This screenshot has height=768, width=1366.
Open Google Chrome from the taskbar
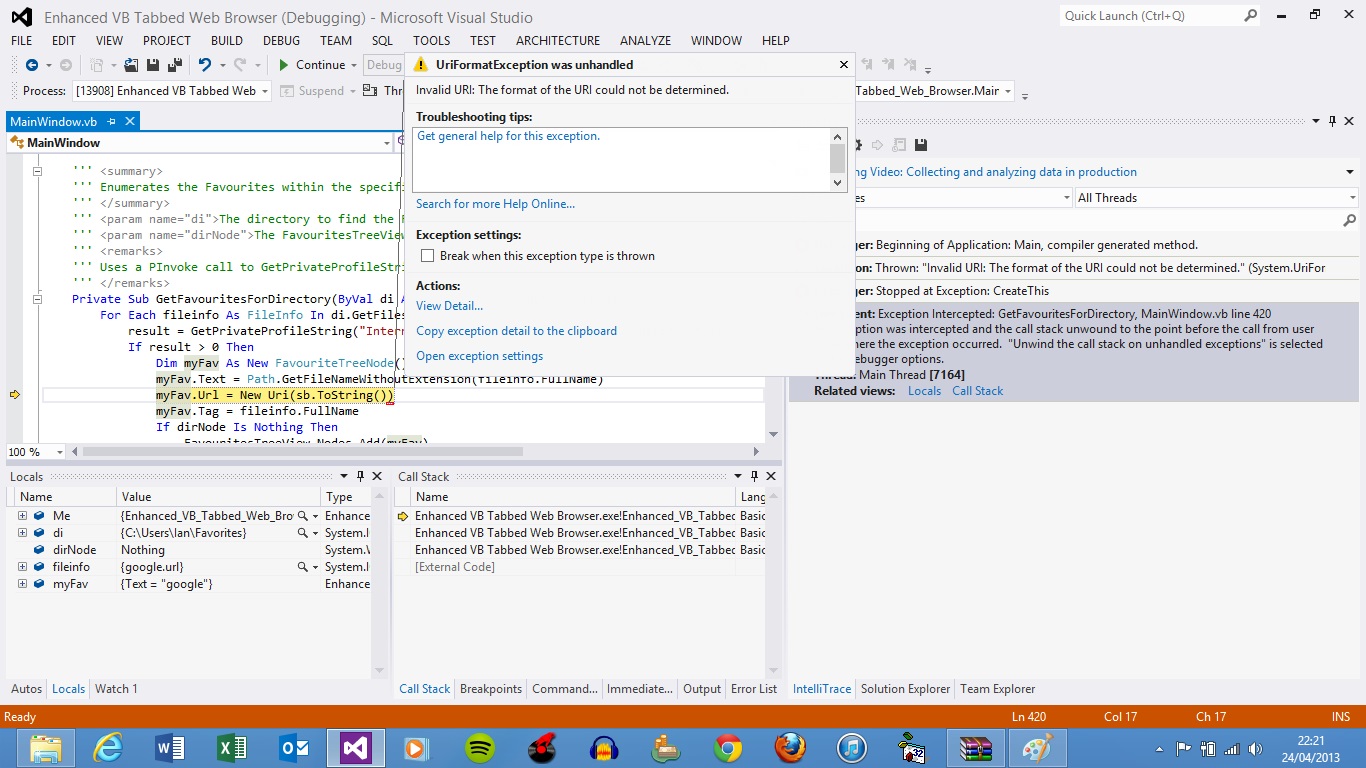[728, 748]
